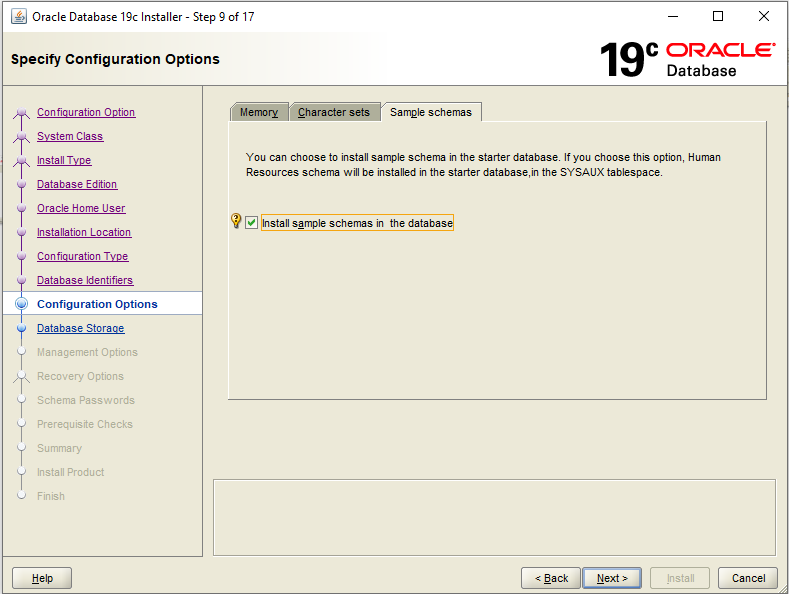Open the System Class step

tap(70, 136)
